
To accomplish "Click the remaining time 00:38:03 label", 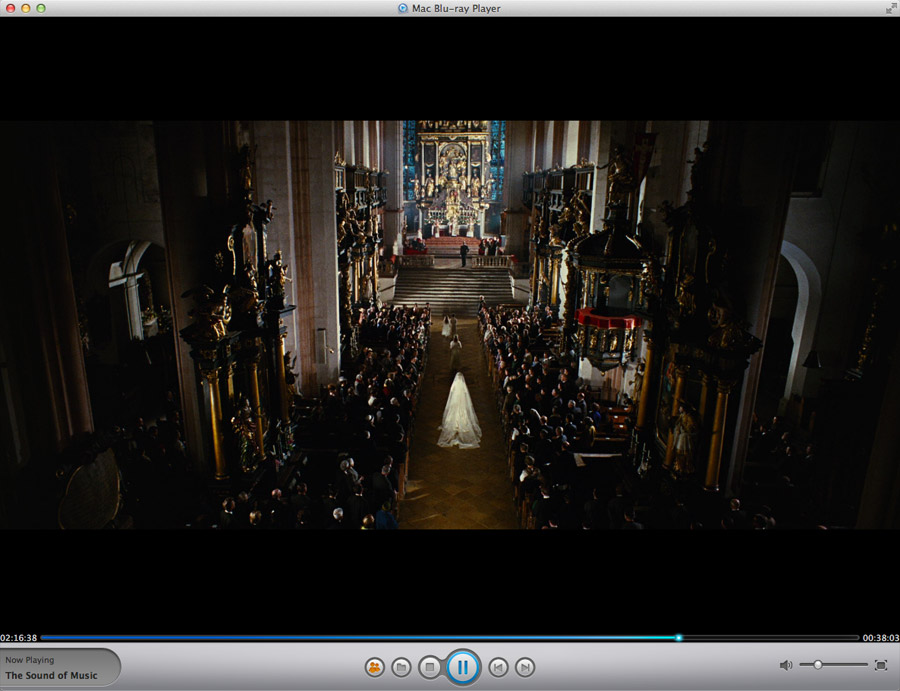I will [x=880, y=638].
